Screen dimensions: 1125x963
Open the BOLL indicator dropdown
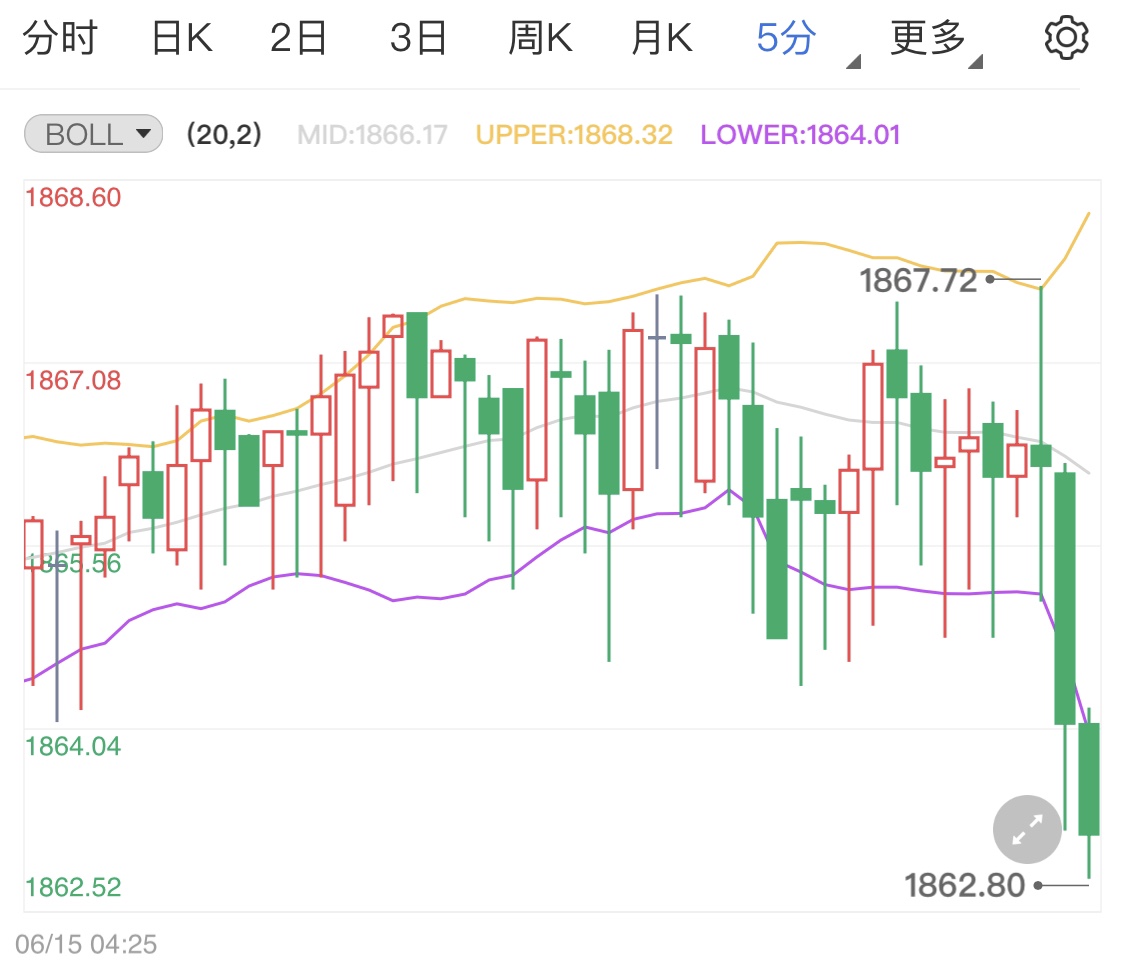click(93, 133)
